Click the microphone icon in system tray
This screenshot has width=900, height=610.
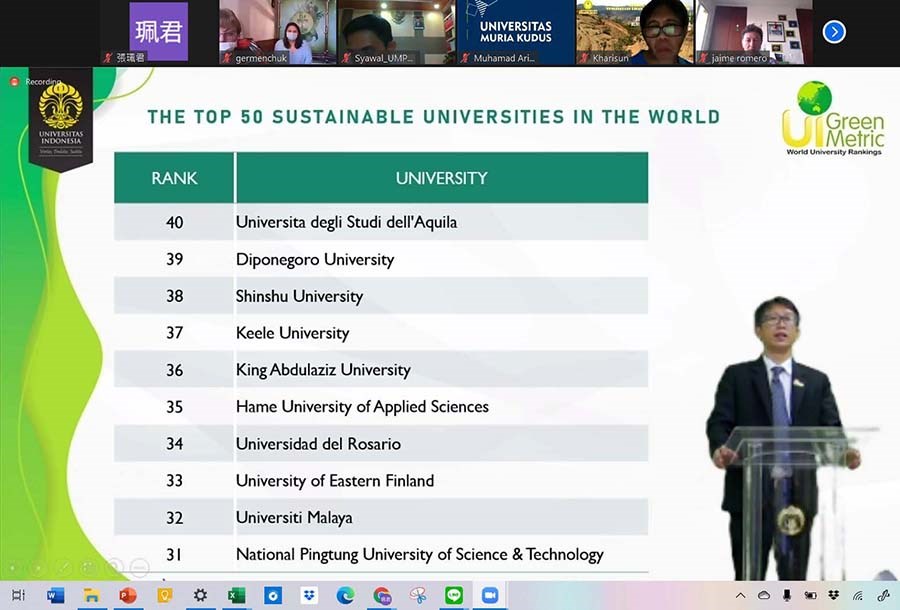(787, 596)
